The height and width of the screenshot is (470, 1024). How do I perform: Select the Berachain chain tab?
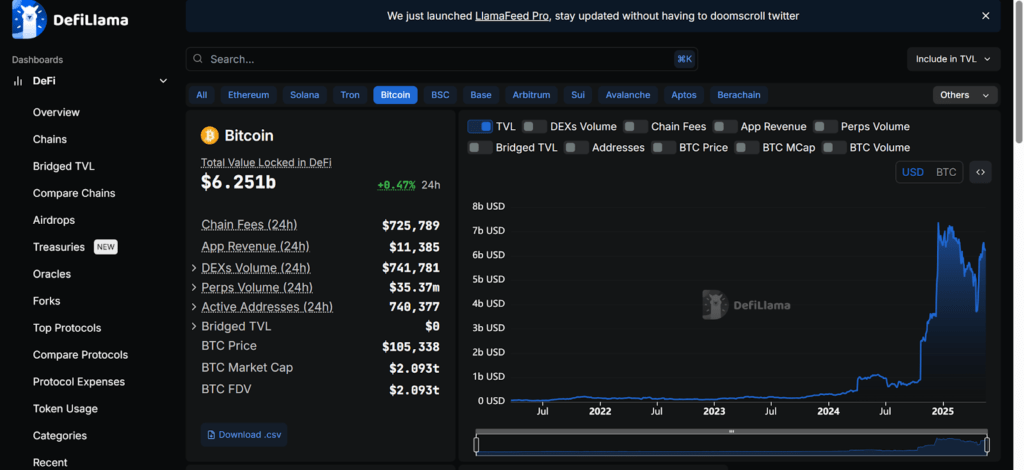point(739,95)
